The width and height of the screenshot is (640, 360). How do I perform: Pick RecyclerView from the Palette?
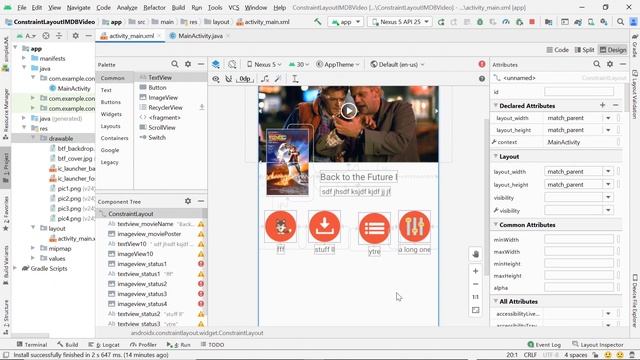coord(165,107)
